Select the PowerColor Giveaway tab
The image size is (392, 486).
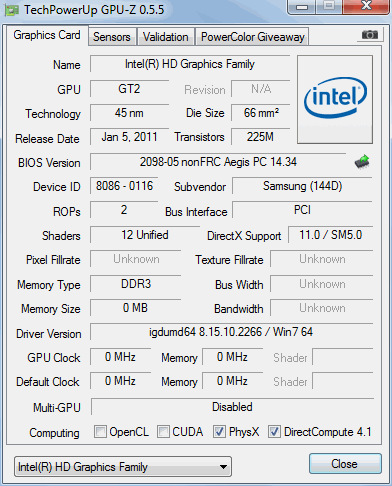pos(253,37)
